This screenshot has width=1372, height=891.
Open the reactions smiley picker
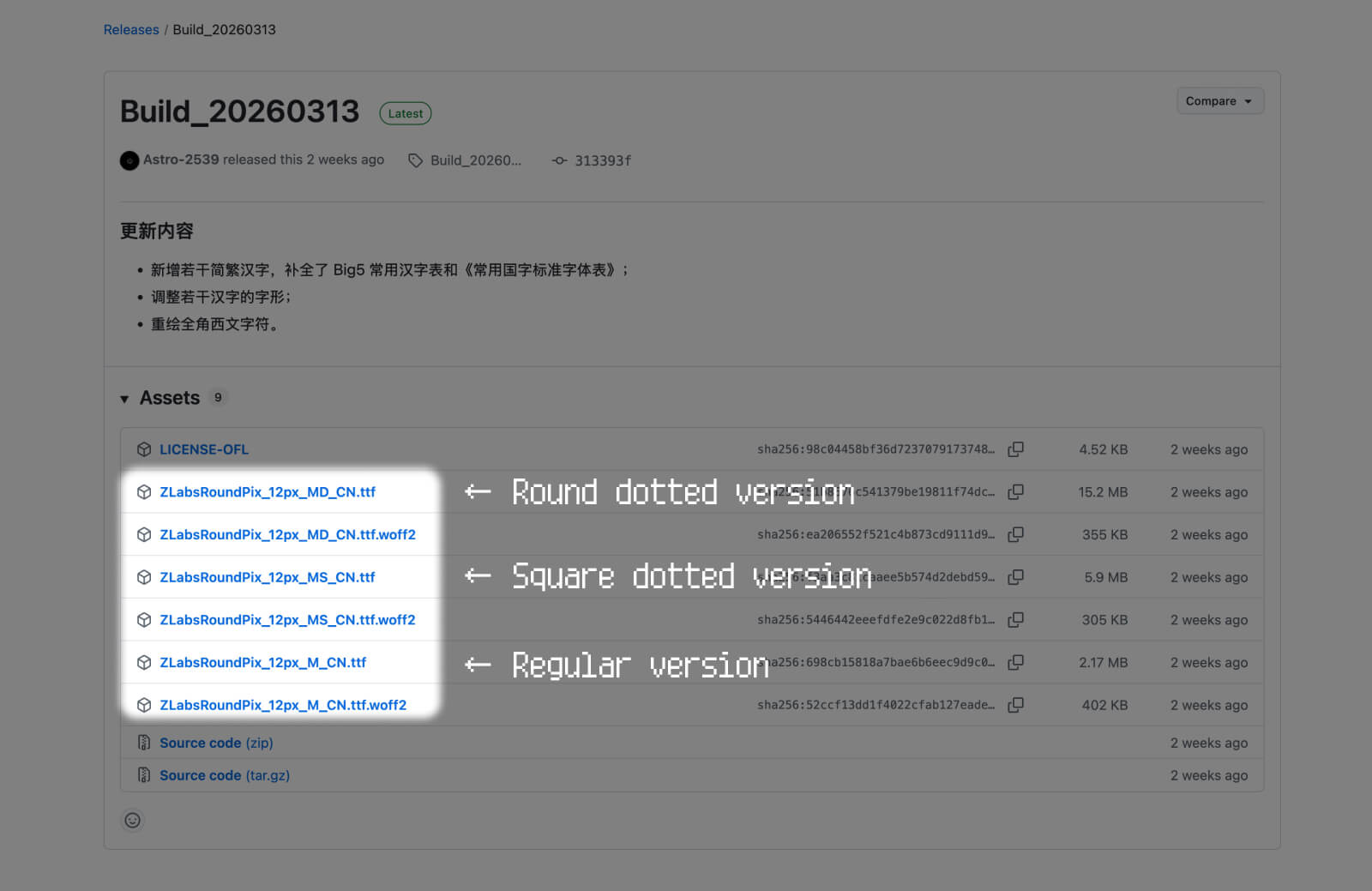132,821
